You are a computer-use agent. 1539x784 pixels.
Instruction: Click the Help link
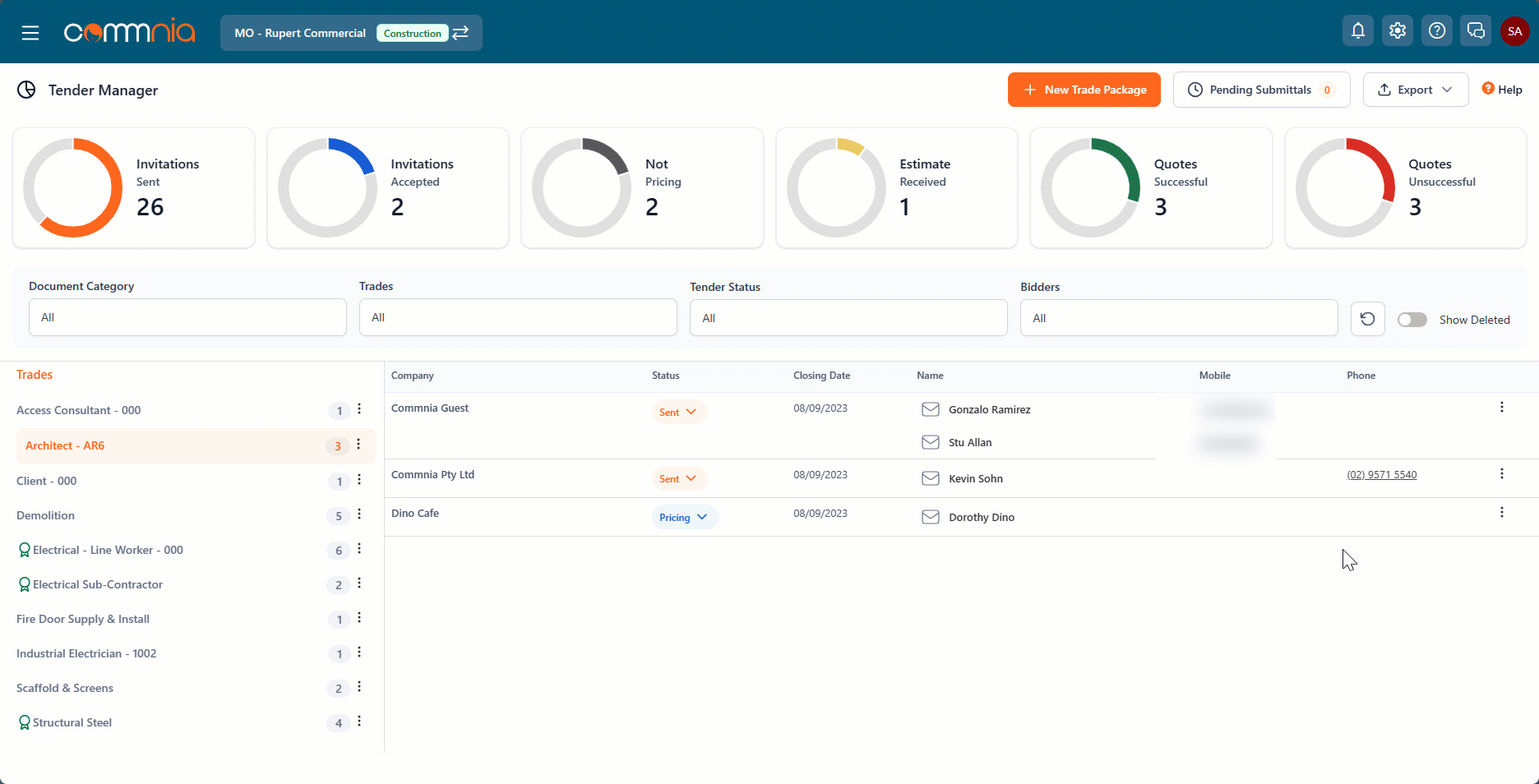(1502, 90)
